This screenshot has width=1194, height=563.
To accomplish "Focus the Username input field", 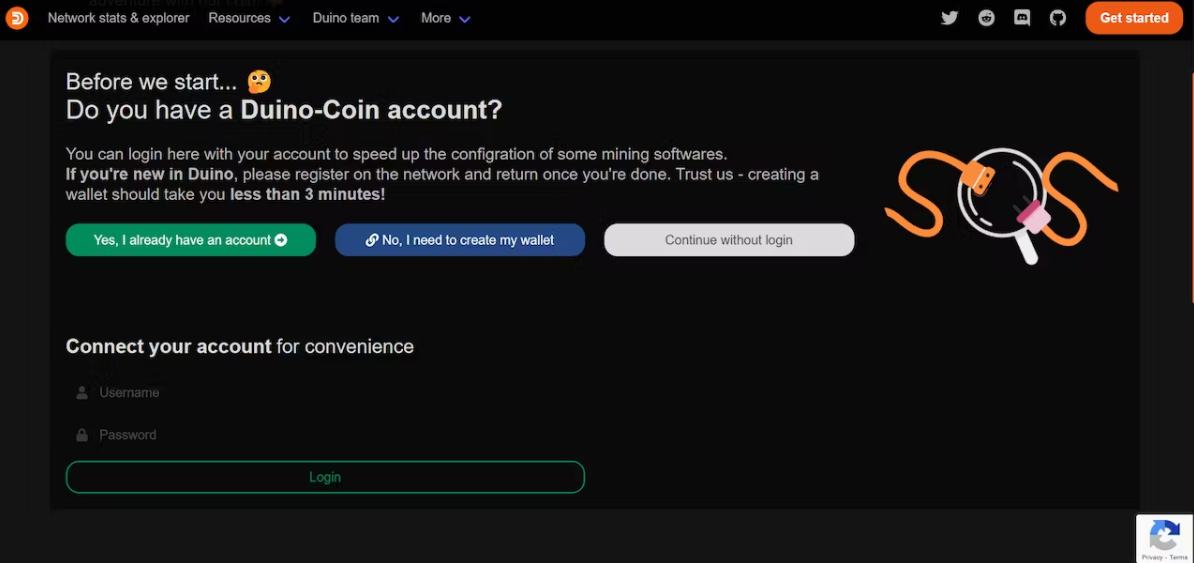I will coord(330,393).
